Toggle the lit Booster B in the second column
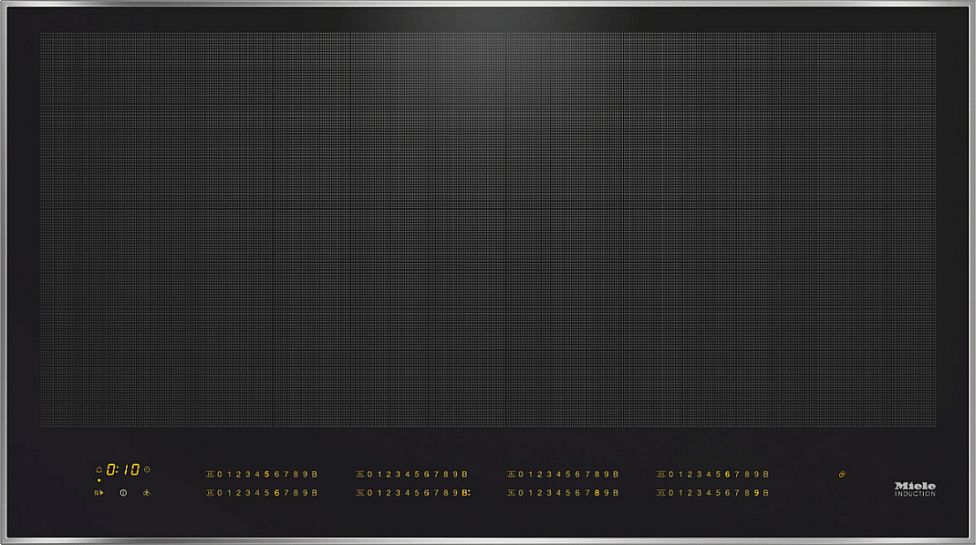Viewport: 976px width, 545px height. 465,493
